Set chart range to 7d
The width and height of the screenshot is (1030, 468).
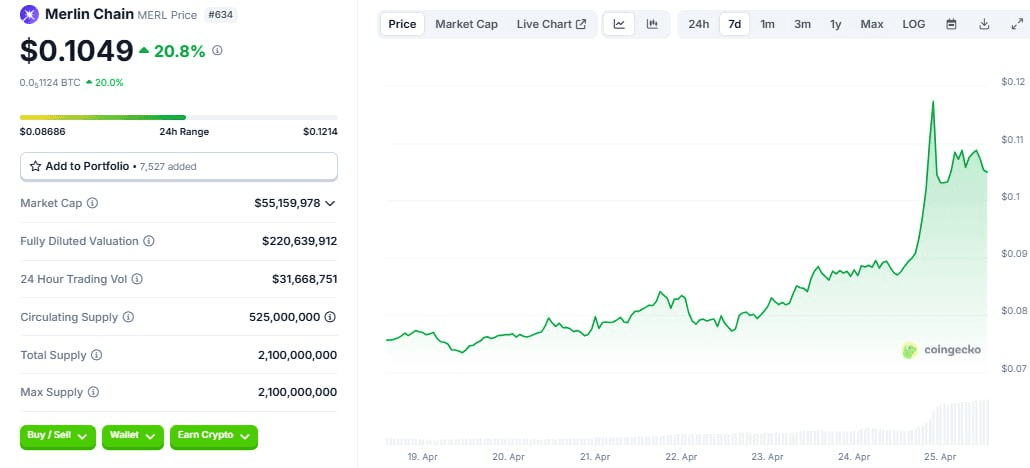pyautogui.click(x=734, y=24)
